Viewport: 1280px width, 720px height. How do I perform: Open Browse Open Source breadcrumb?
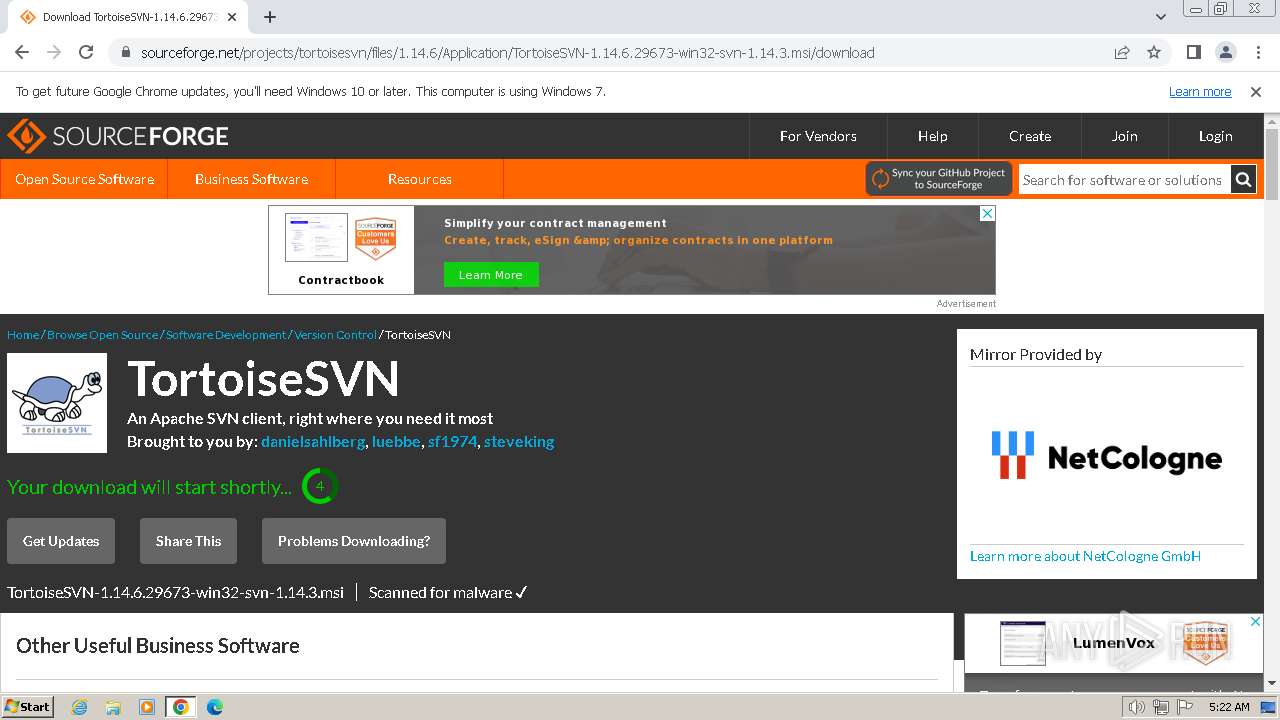point(102,335)
